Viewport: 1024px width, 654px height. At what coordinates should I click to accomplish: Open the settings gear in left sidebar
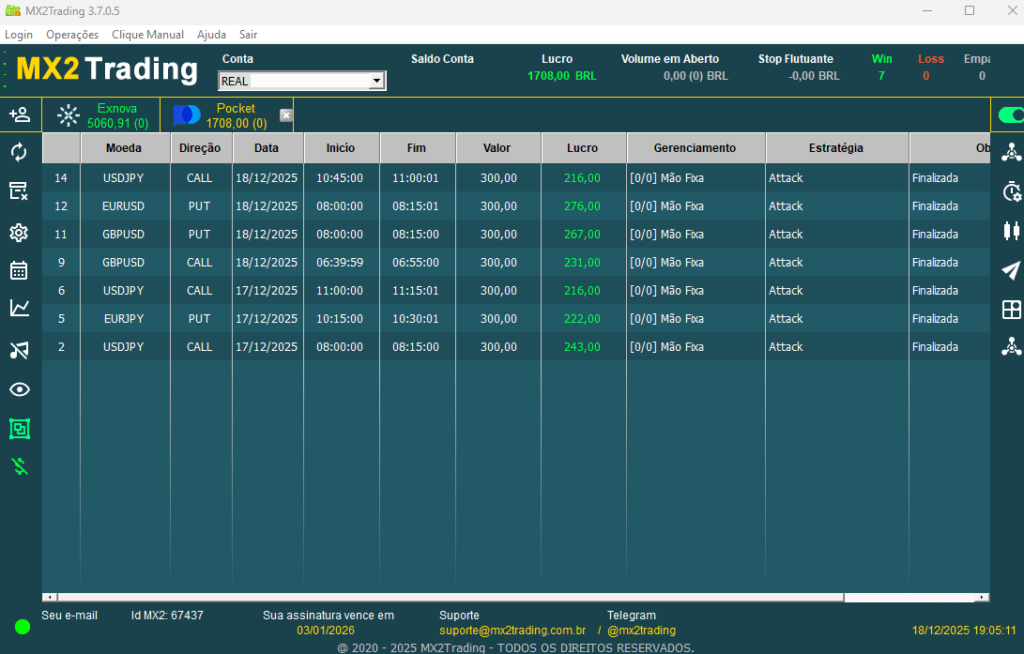19,233
